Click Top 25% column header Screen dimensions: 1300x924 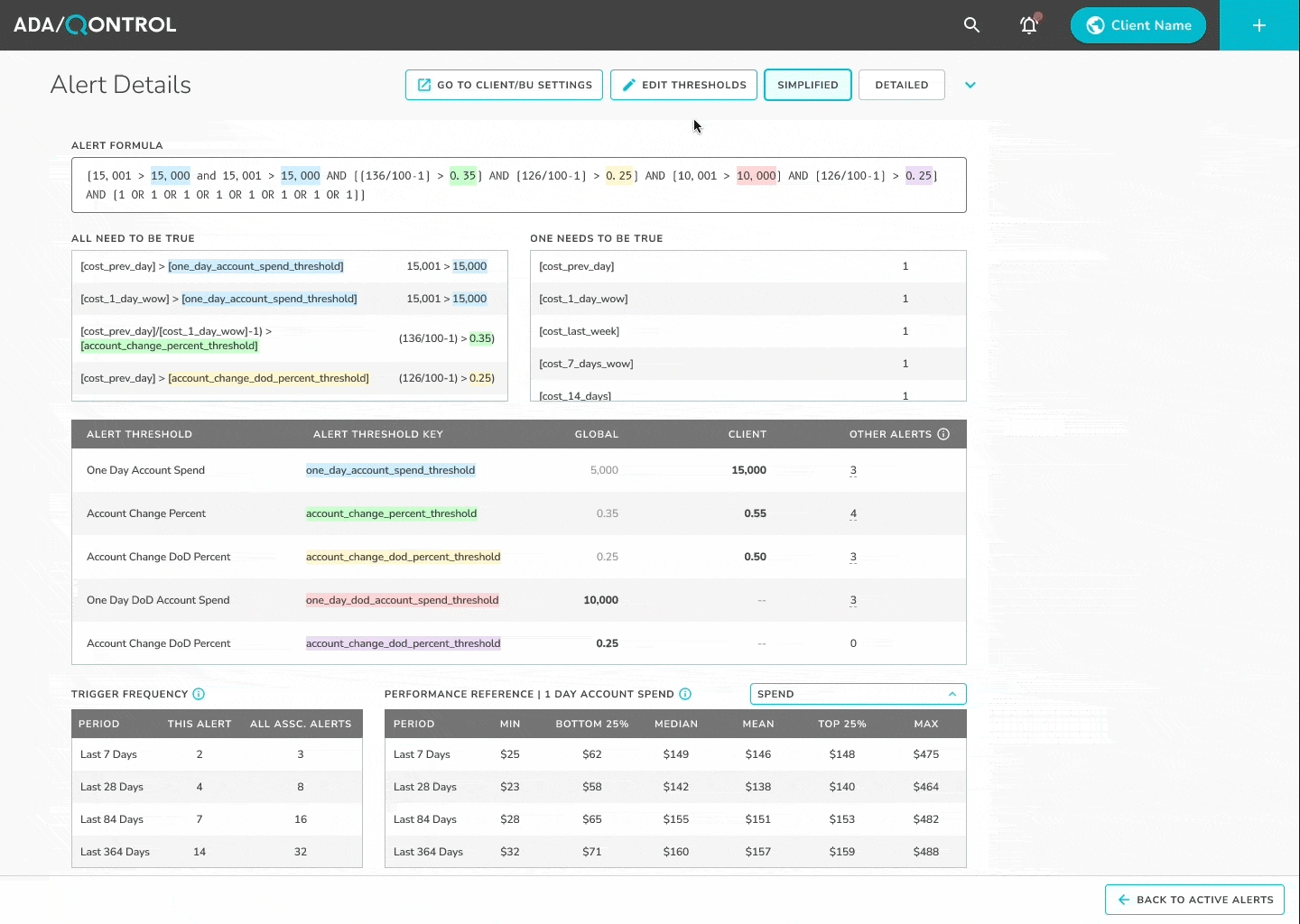[841, 724]
